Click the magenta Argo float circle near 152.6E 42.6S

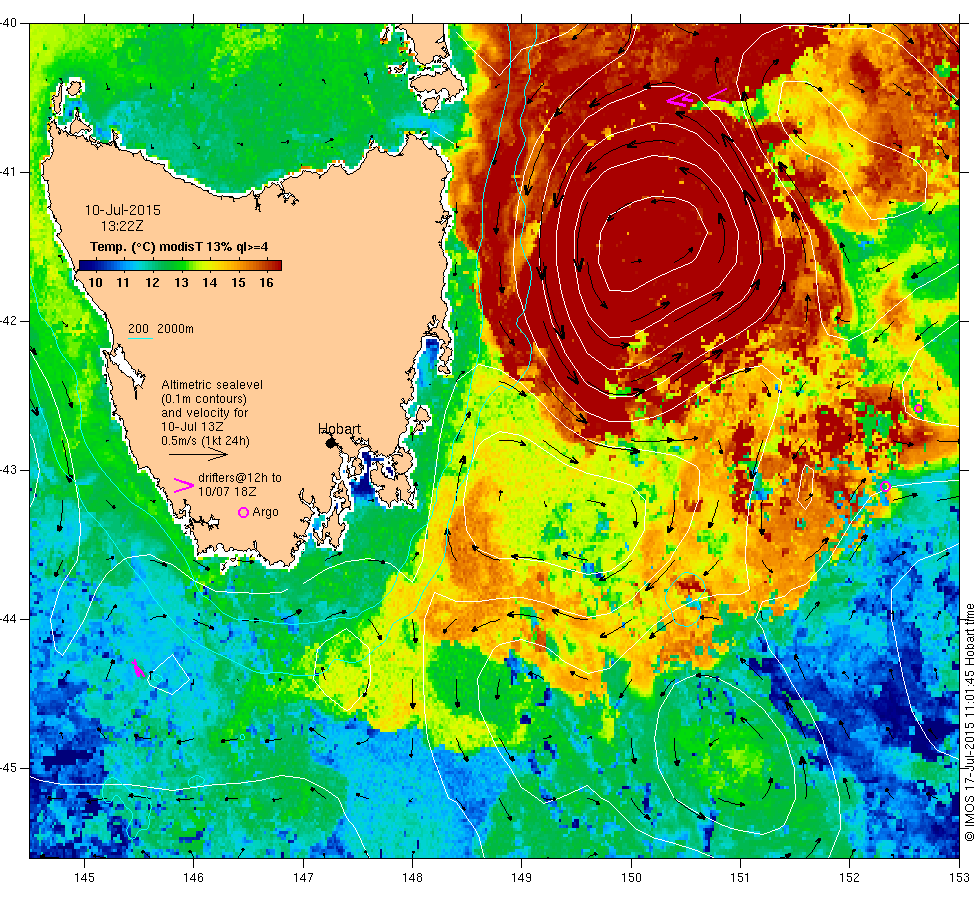[x=918, y=409]
